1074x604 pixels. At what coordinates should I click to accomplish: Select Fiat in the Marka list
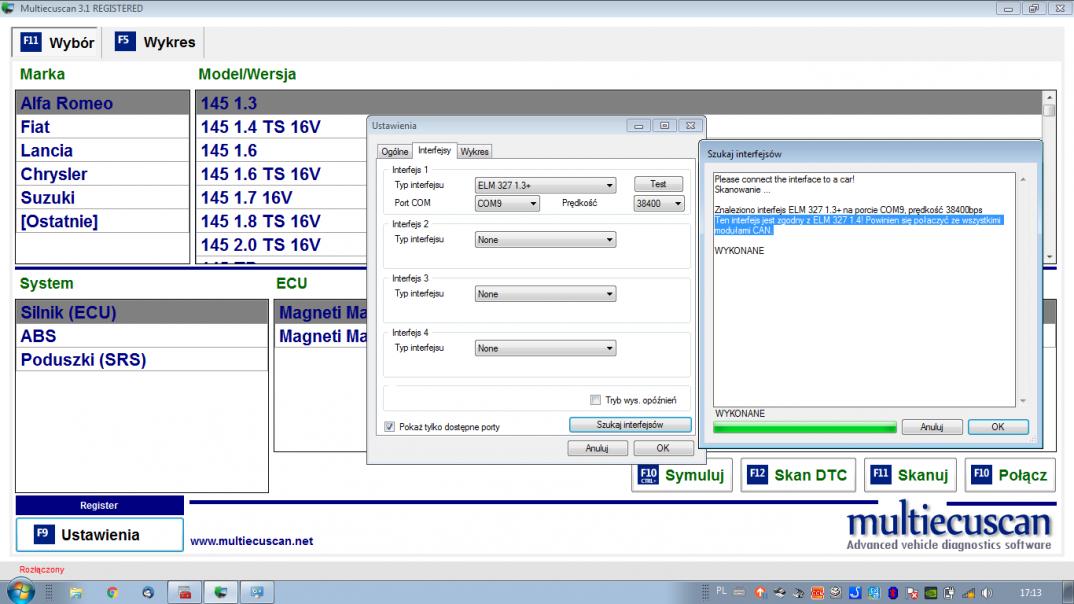103,127
